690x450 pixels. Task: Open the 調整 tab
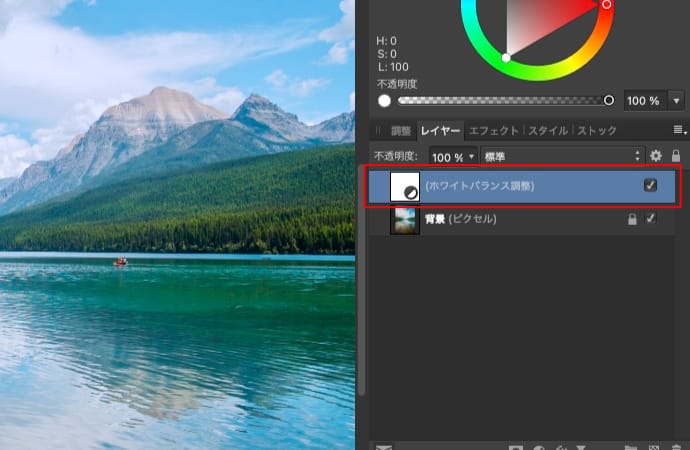tap(400, 131)
